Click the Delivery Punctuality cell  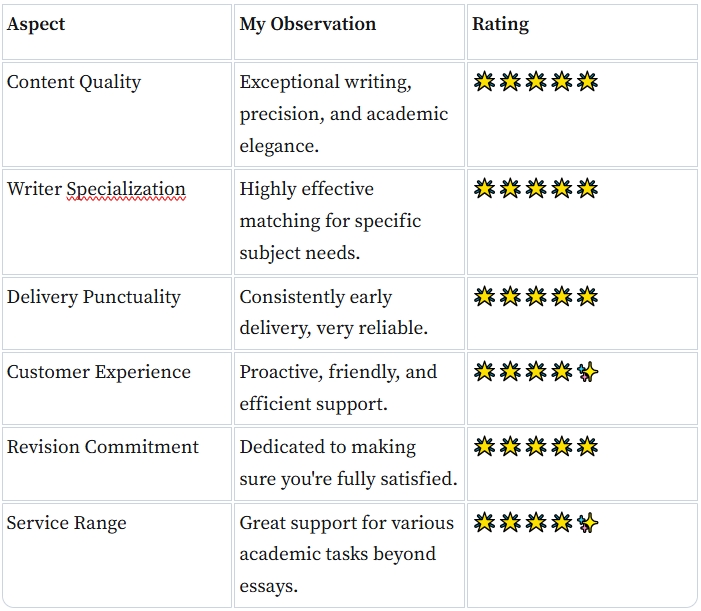coord(94,297)
